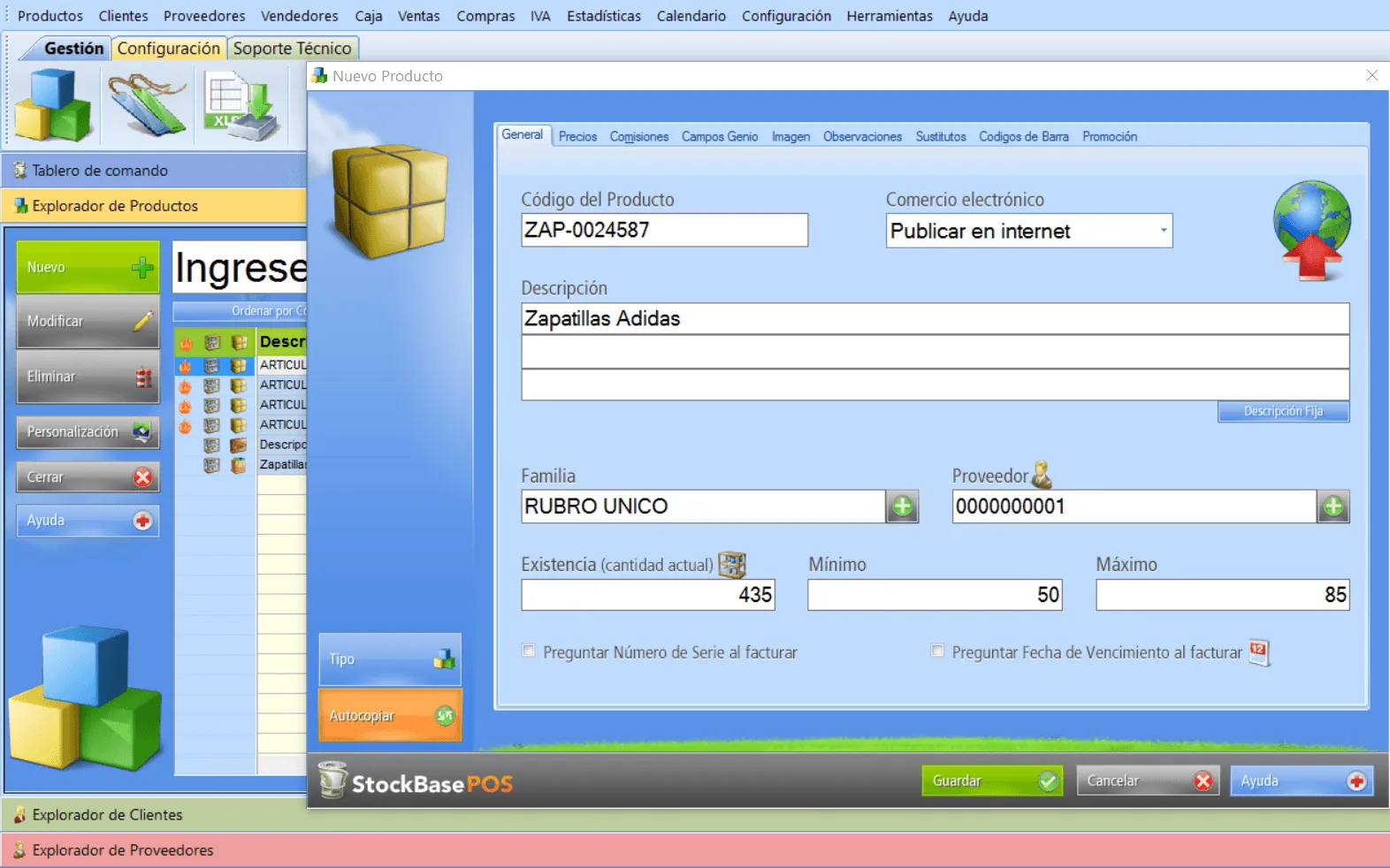
Task: Click the Autocopiar button
Action: pyautogui.click(x=390, y=715)
